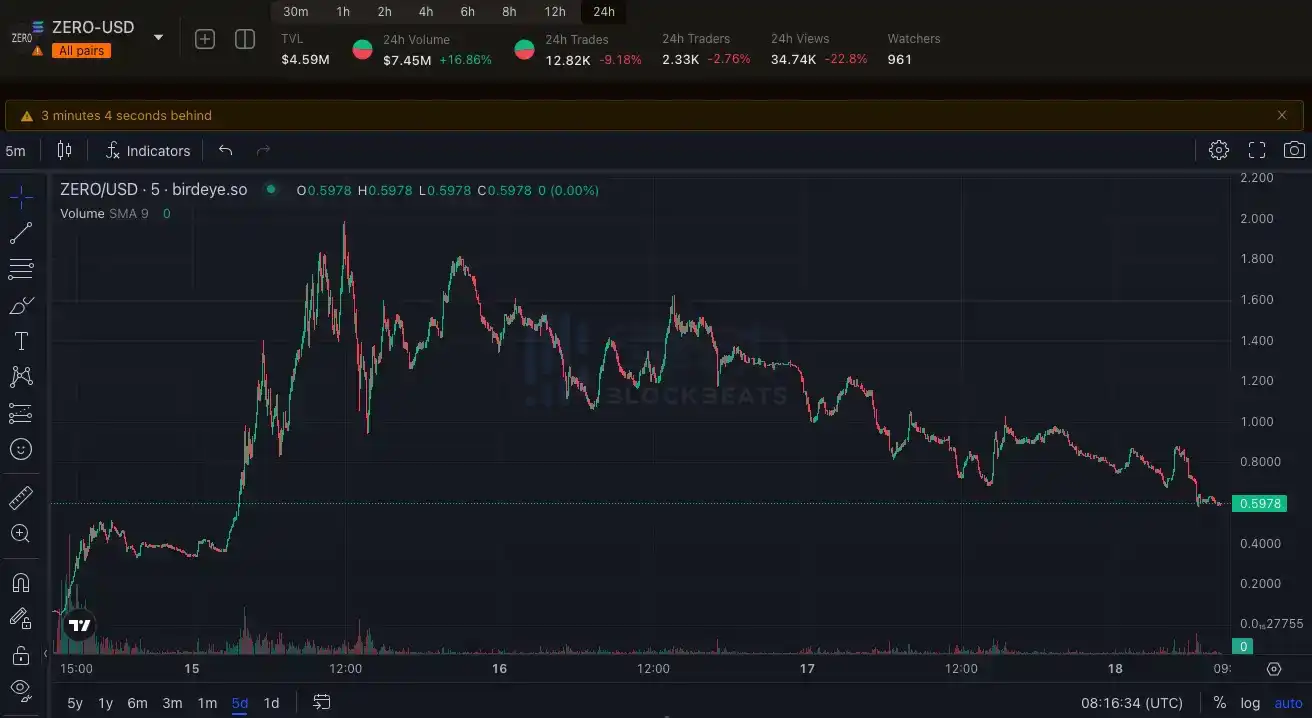Open candlestick chart type selector

click(x=65, y=151)
